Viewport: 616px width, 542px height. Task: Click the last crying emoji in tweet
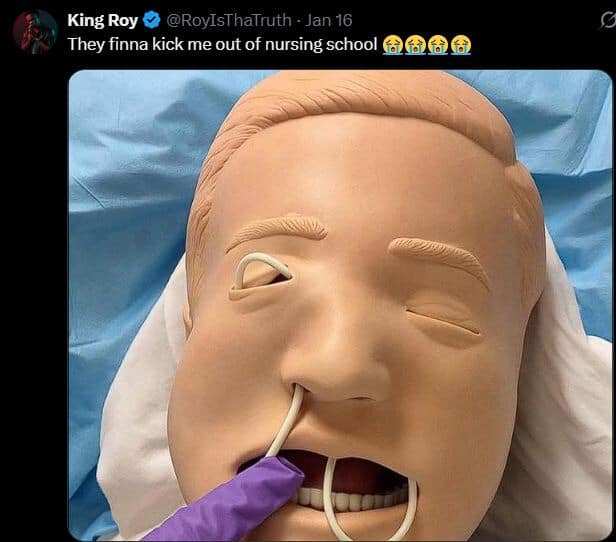coord(461,44)
